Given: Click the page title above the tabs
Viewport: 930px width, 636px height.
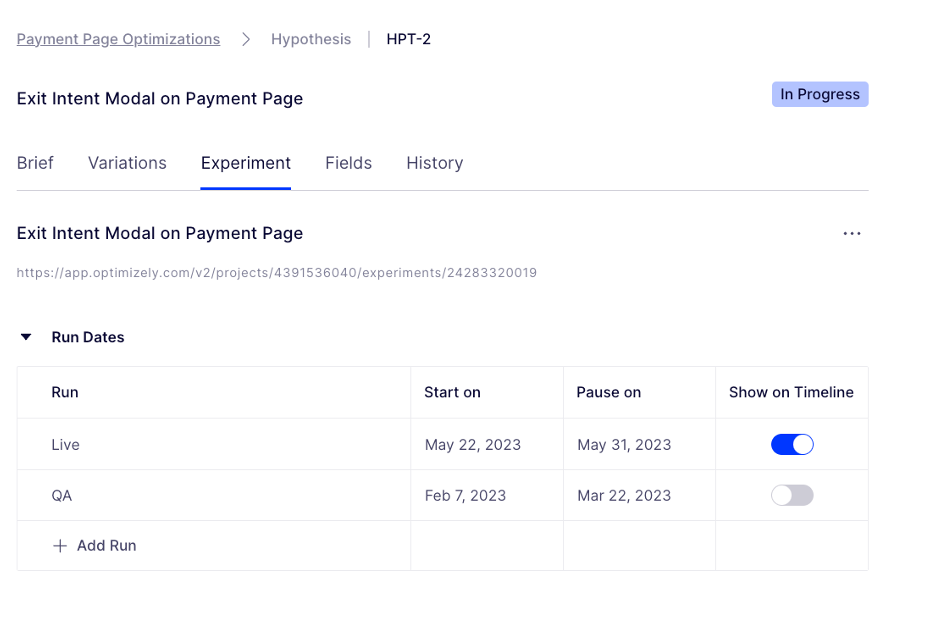Looking at the screenshot, I should 160,98.
